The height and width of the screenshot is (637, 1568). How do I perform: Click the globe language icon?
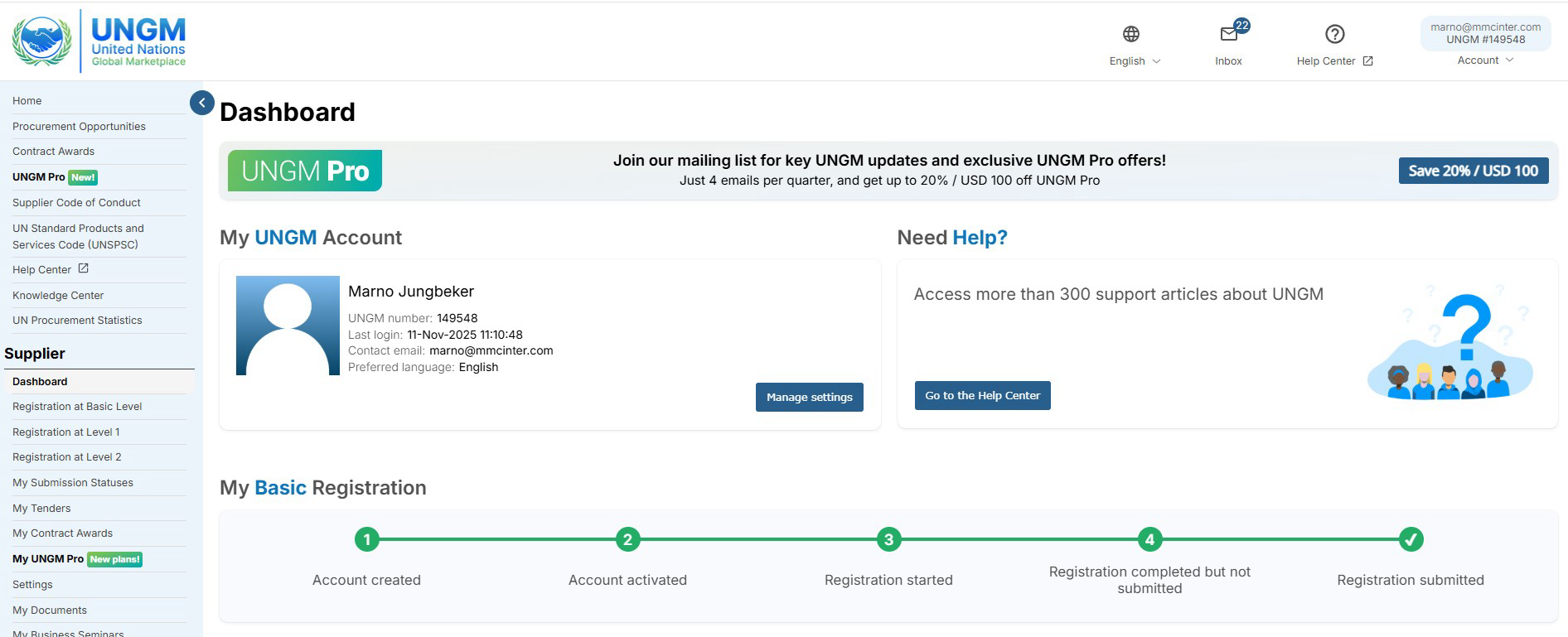click(1130, 34)
